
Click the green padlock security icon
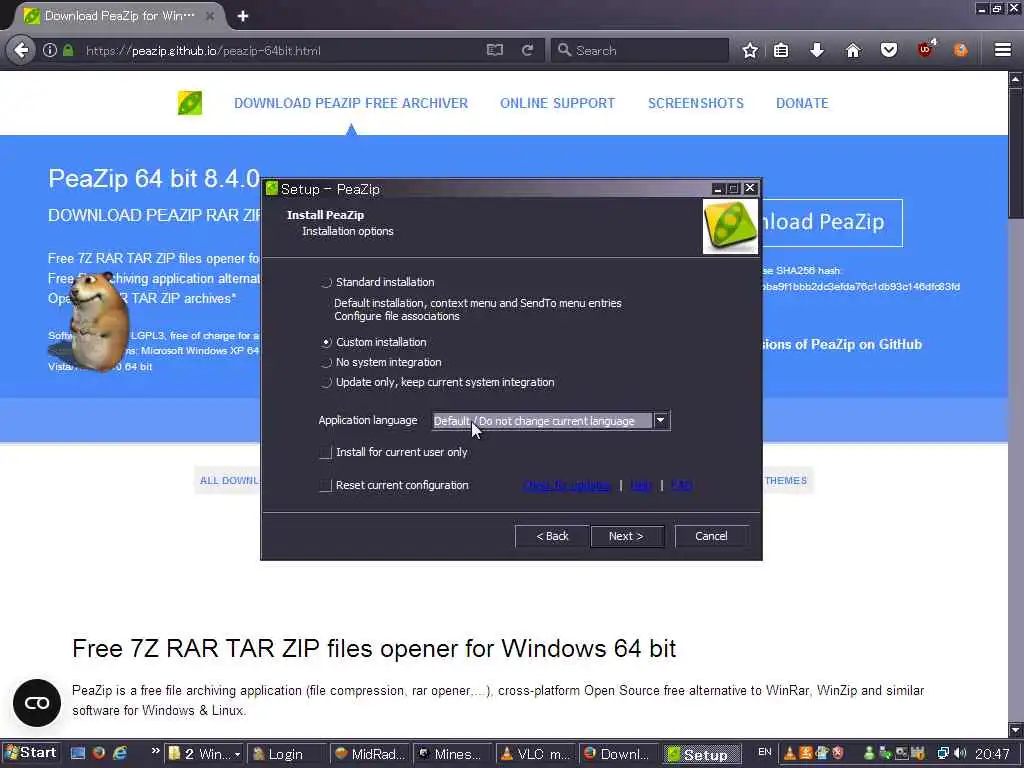coord(68,50)
